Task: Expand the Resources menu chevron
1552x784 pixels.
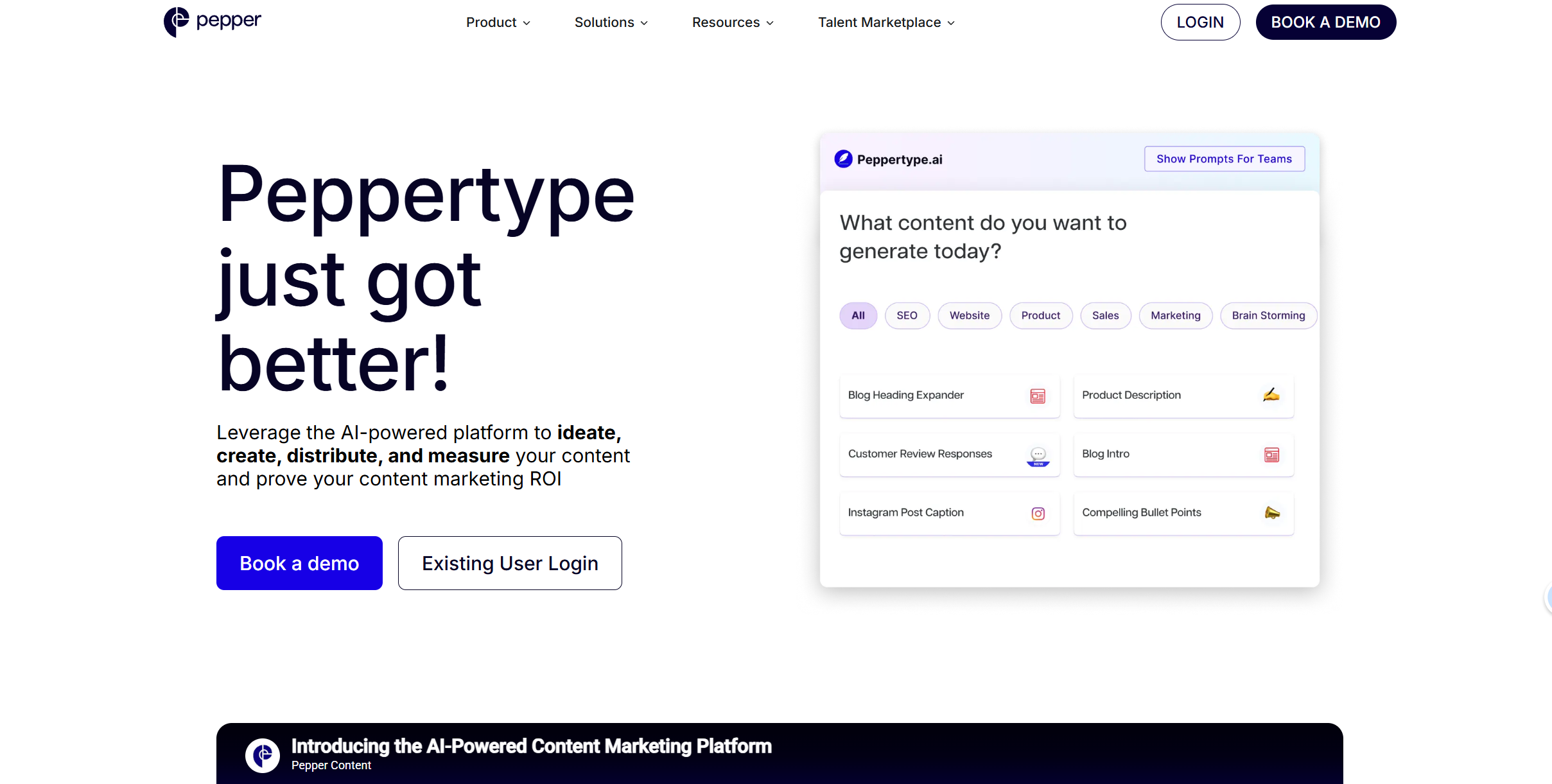Action: 770,23
